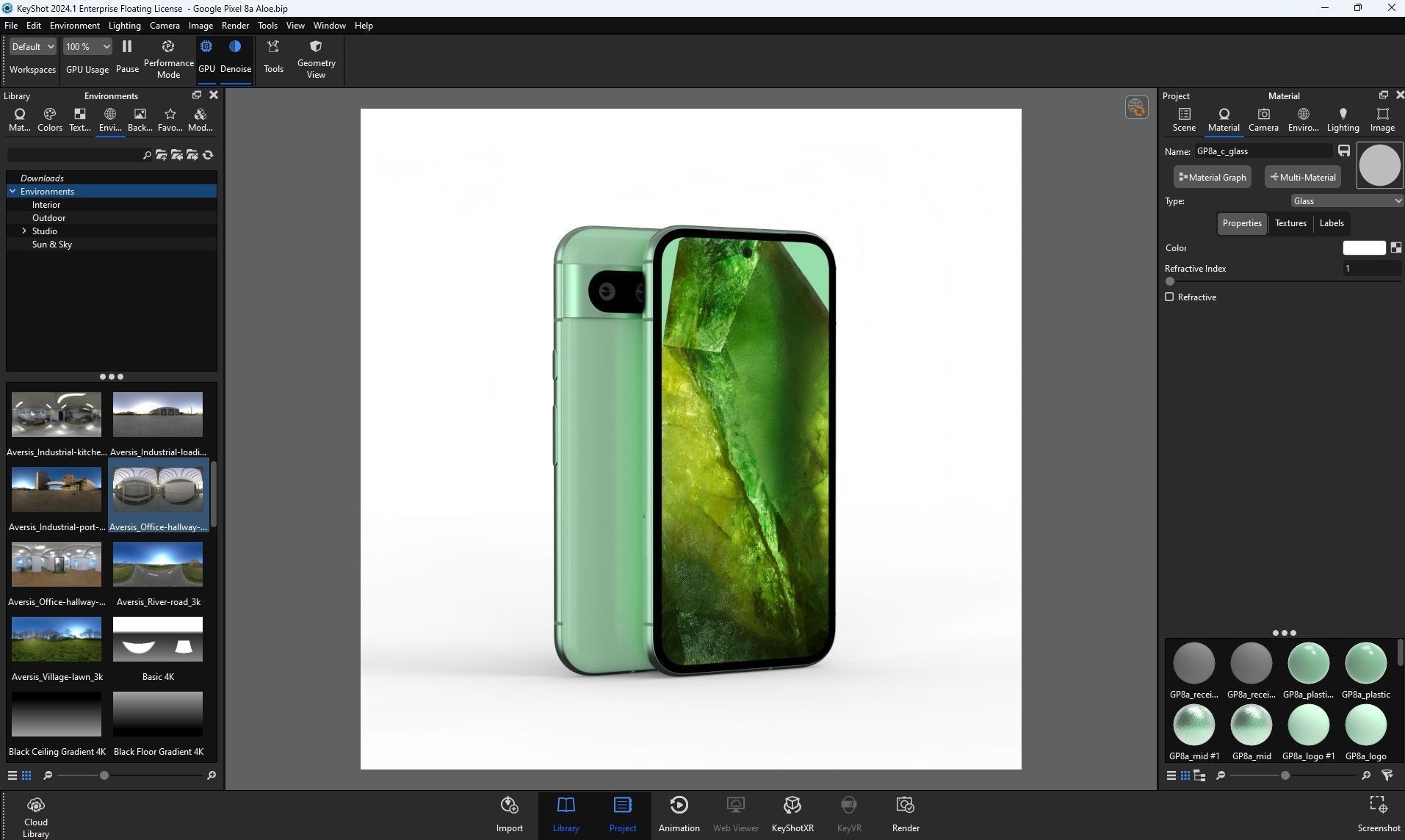The height and width of the screenshot is (840, 1405).
Task: Toggle Performance Mode
Action: (168, 58)
